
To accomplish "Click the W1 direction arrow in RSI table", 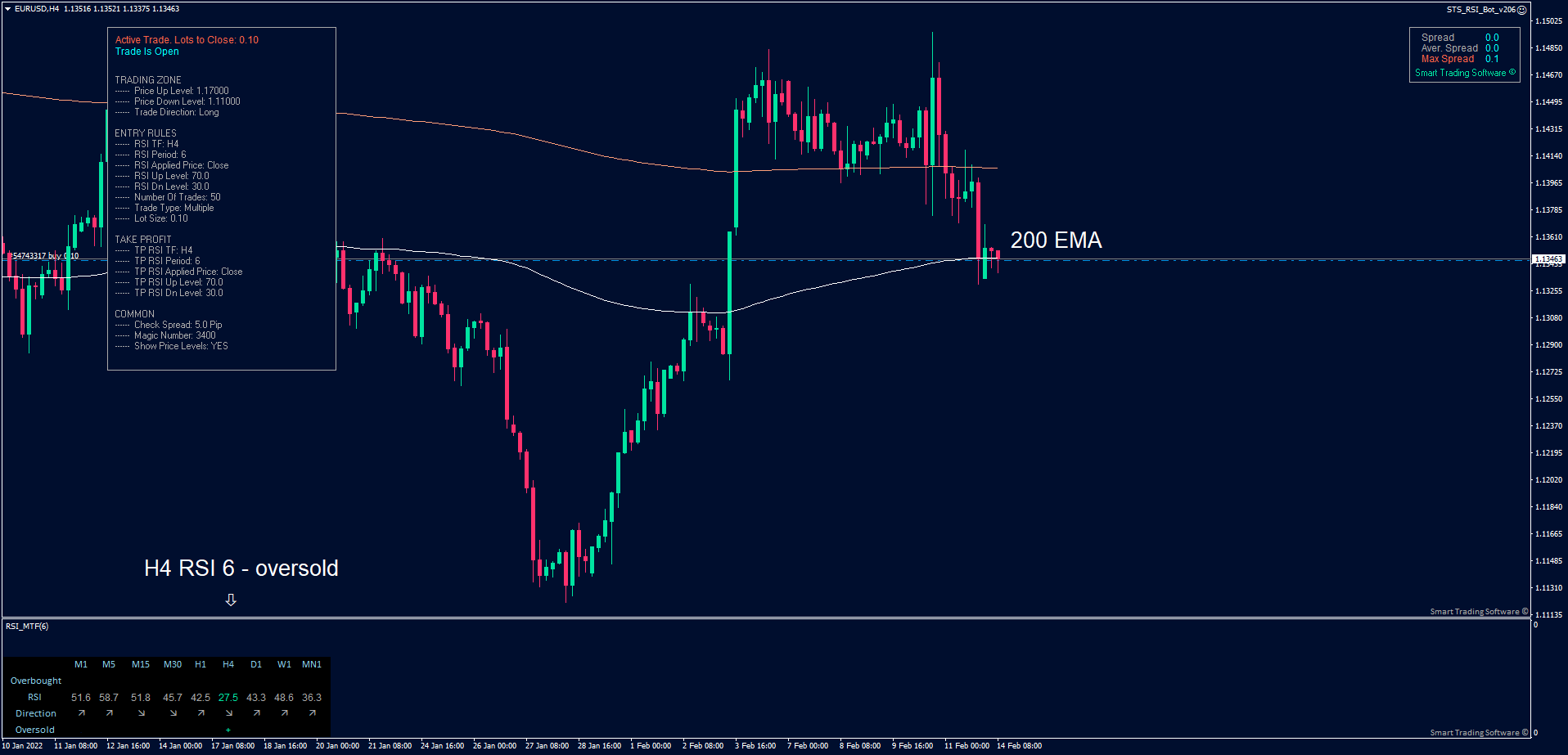I will point(284,713).
